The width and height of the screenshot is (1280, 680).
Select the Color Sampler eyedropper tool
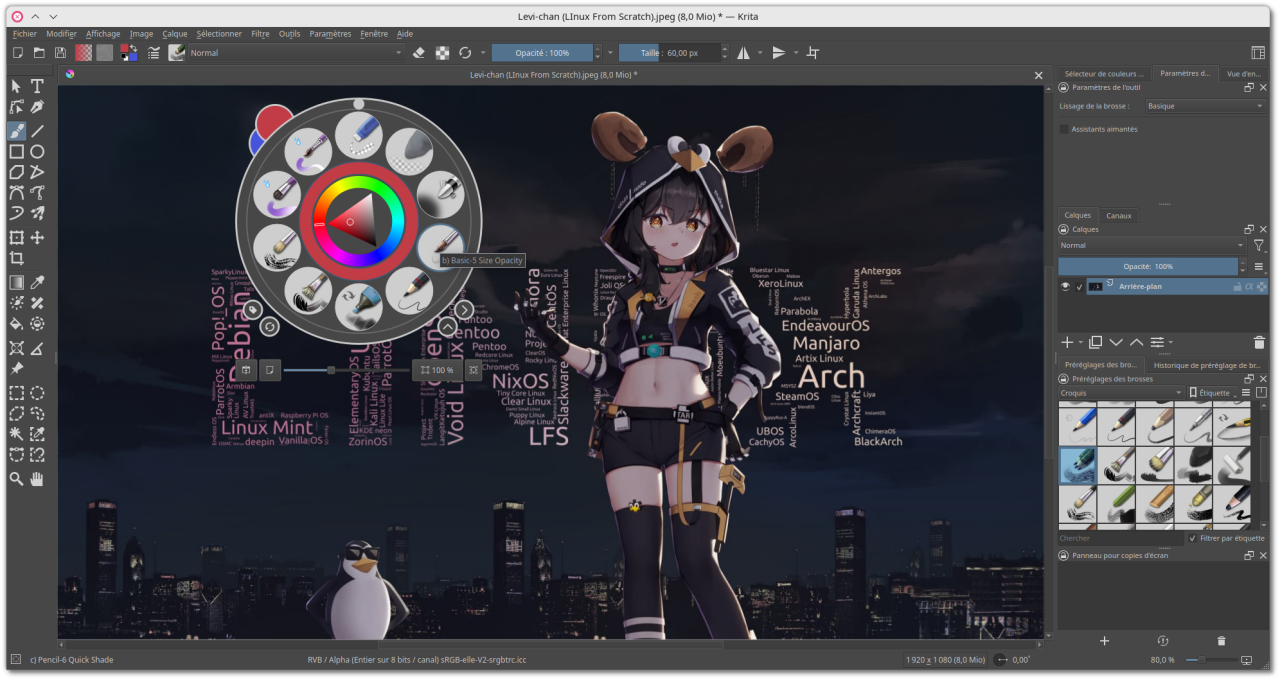[x=37, y=283]
